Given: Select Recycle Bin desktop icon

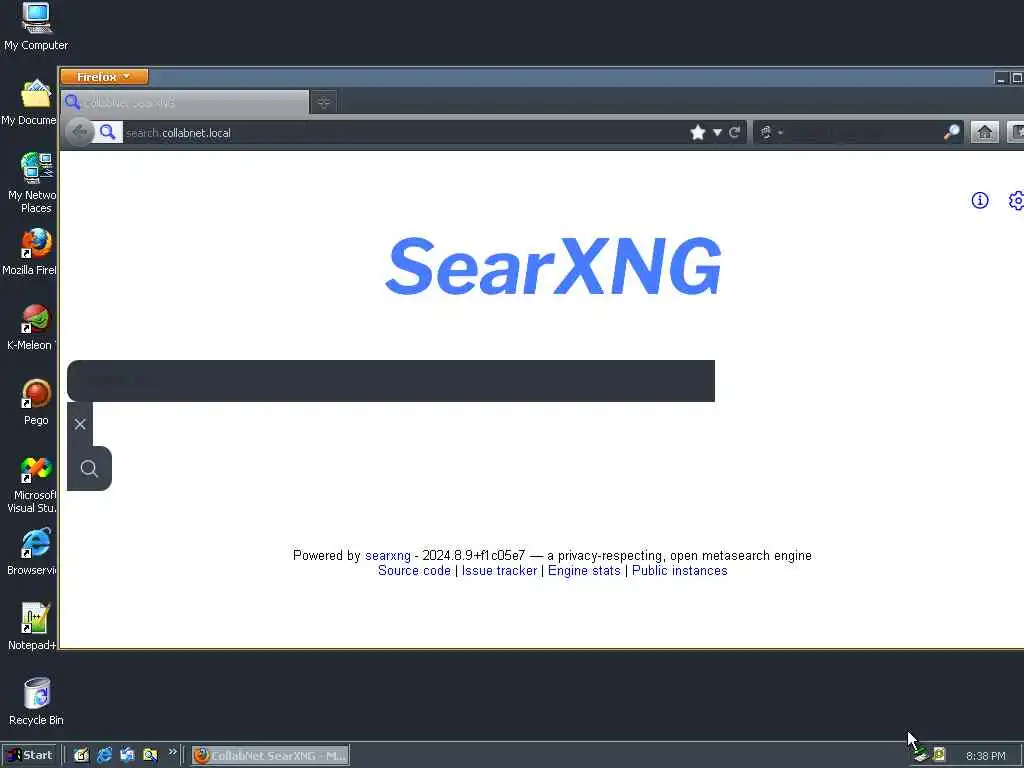Looking at the screenshot, I should (36, 702).
